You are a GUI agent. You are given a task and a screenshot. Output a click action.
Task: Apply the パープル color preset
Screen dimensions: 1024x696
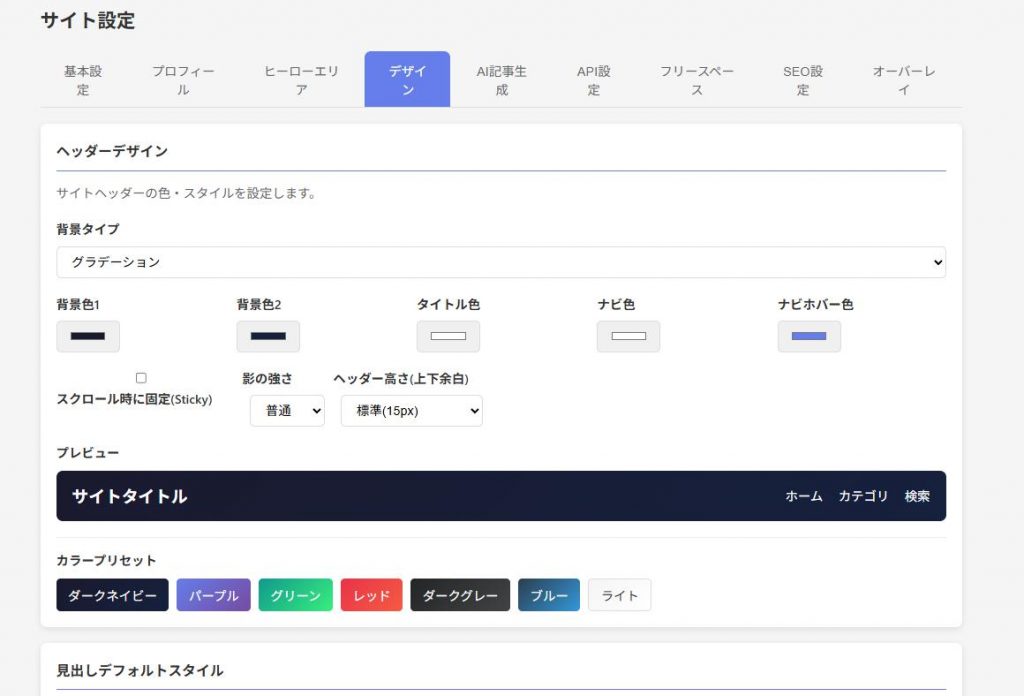pos(213,595)
